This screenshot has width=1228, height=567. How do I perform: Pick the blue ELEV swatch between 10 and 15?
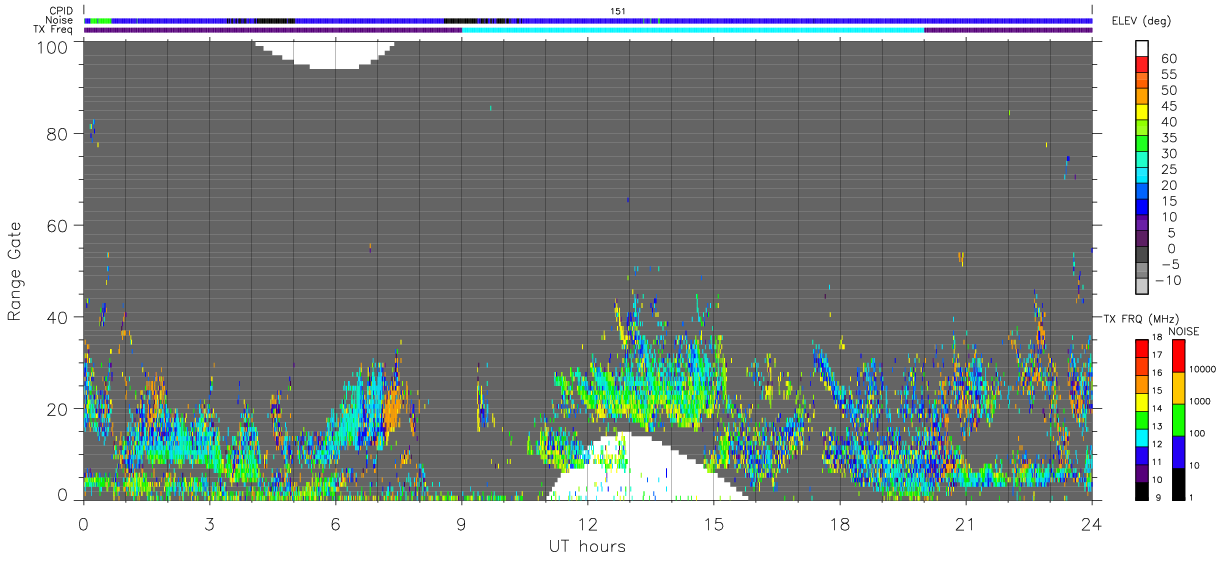pyautogui.click(x=1143, y=206)
